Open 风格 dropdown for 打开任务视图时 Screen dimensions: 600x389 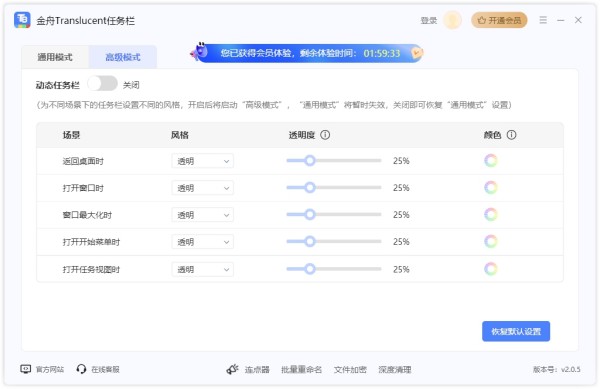click(202, 270)
